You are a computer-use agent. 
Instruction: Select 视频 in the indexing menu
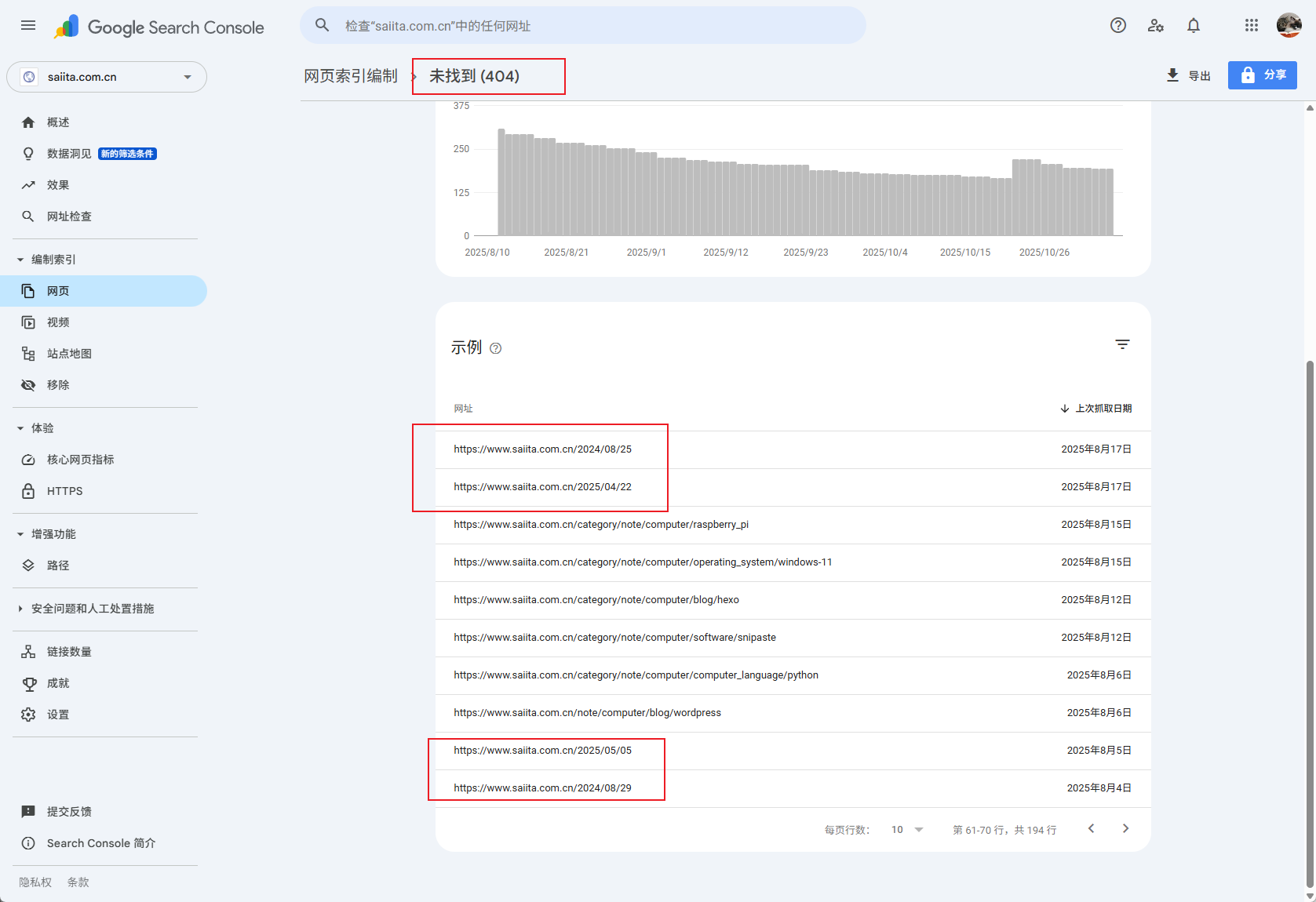coord(57,322)
